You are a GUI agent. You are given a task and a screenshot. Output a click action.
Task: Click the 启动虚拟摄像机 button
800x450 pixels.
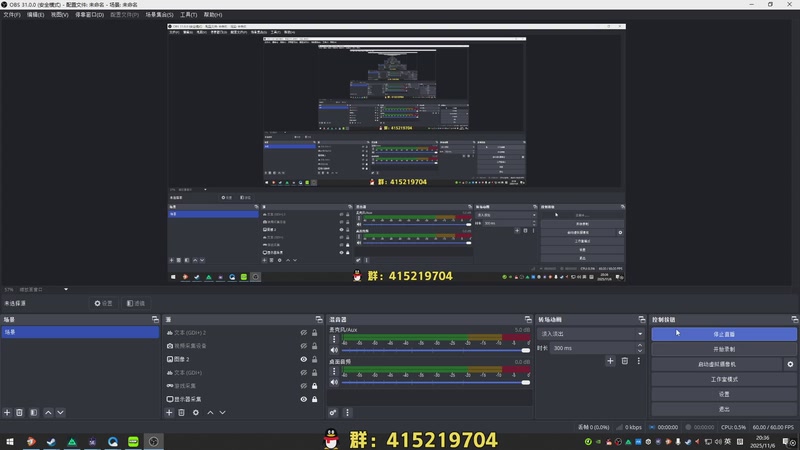coord(717,364)
